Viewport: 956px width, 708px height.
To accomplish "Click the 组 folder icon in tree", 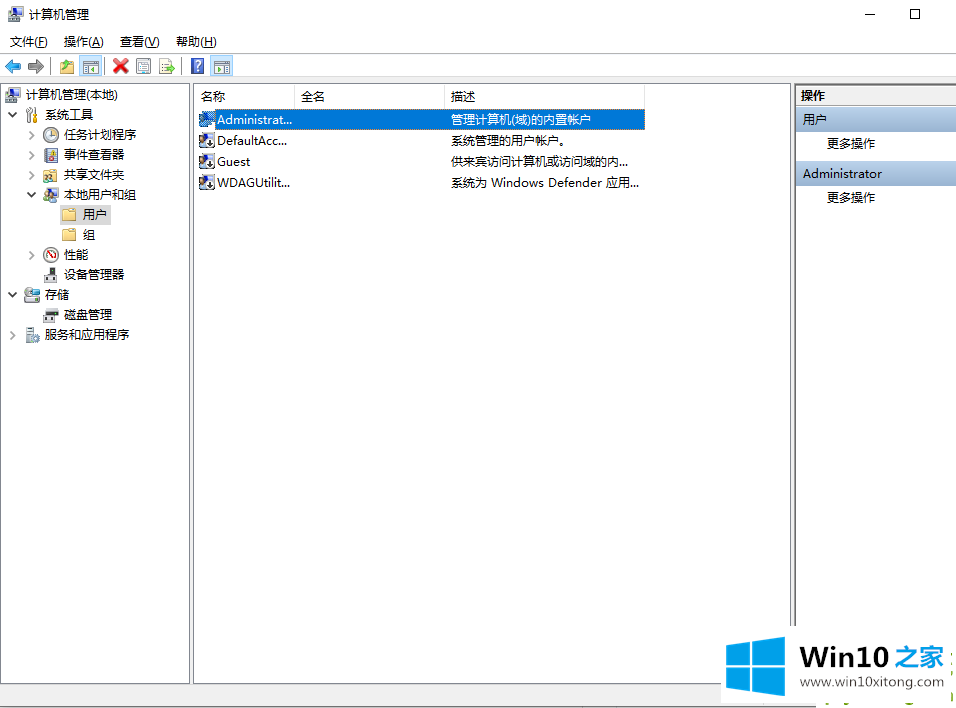I will pos(70,235).
